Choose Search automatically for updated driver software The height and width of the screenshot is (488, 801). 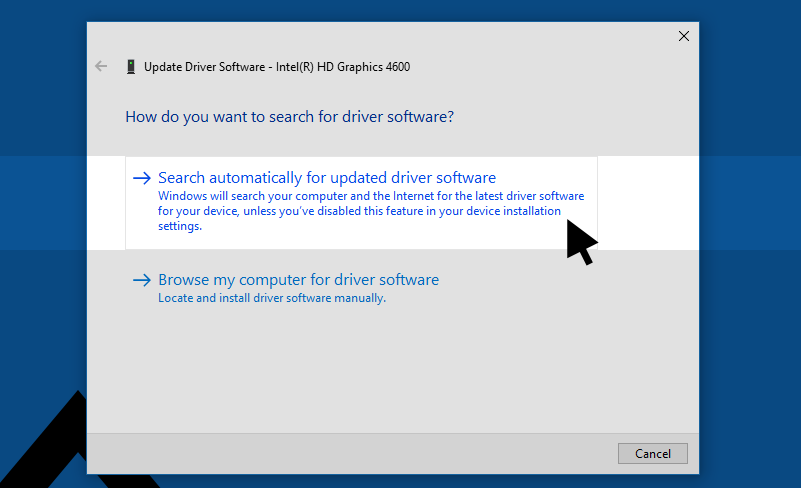coord(361,203)
